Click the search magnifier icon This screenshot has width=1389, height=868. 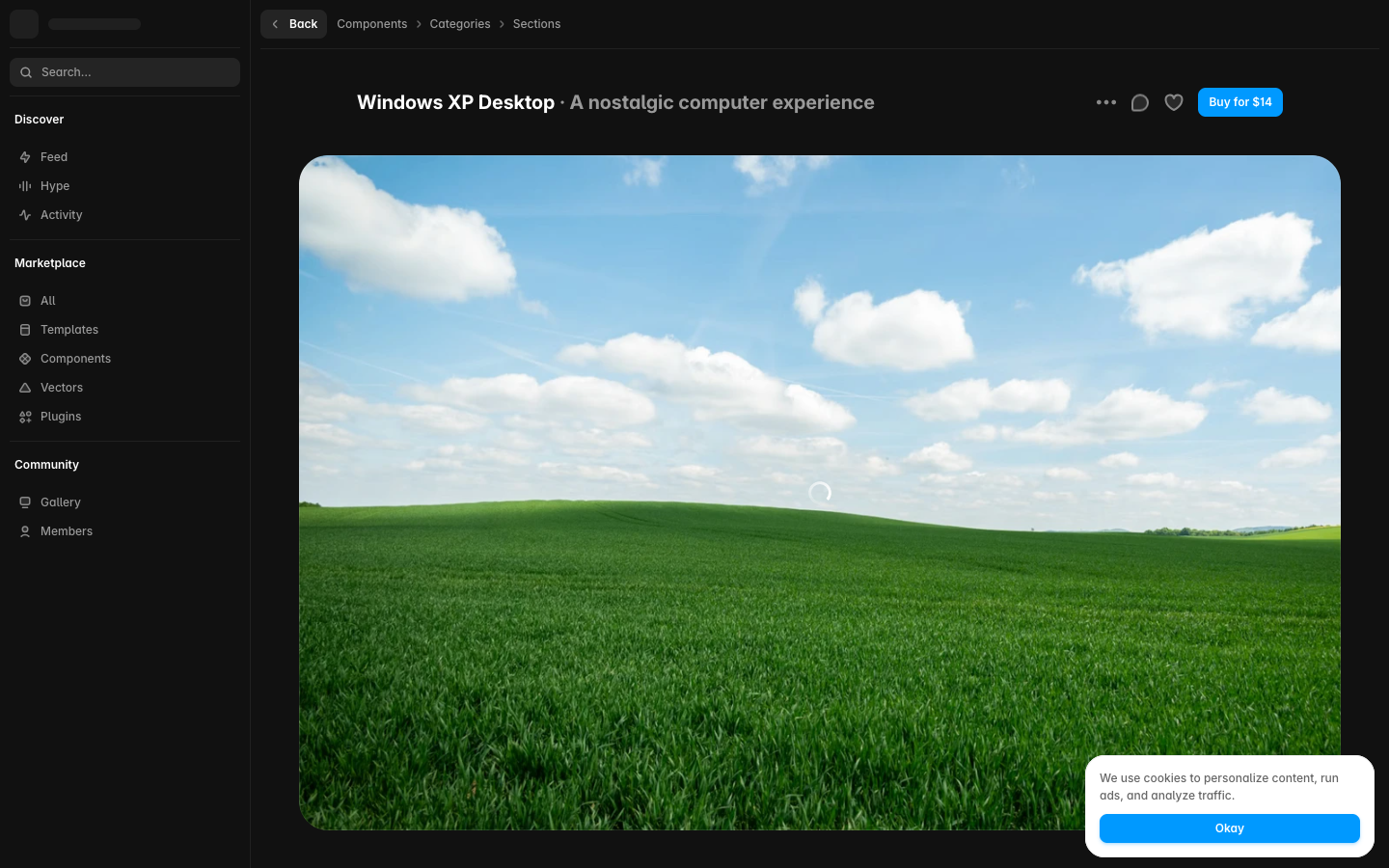(x=26, y=72)
